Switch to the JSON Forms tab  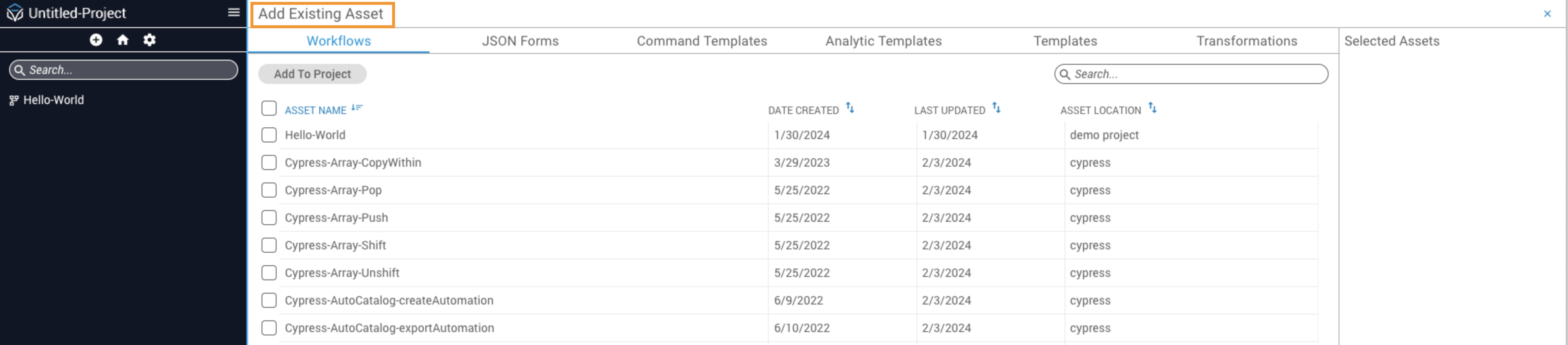tap(520, 41)
